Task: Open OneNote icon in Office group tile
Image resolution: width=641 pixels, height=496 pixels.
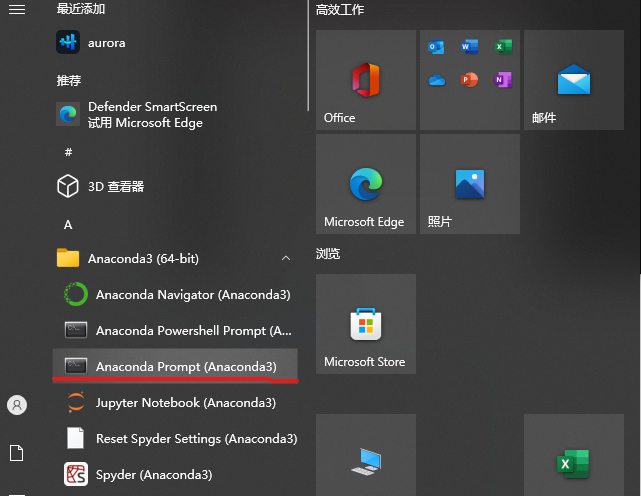Action: click(x=503, y=79)
